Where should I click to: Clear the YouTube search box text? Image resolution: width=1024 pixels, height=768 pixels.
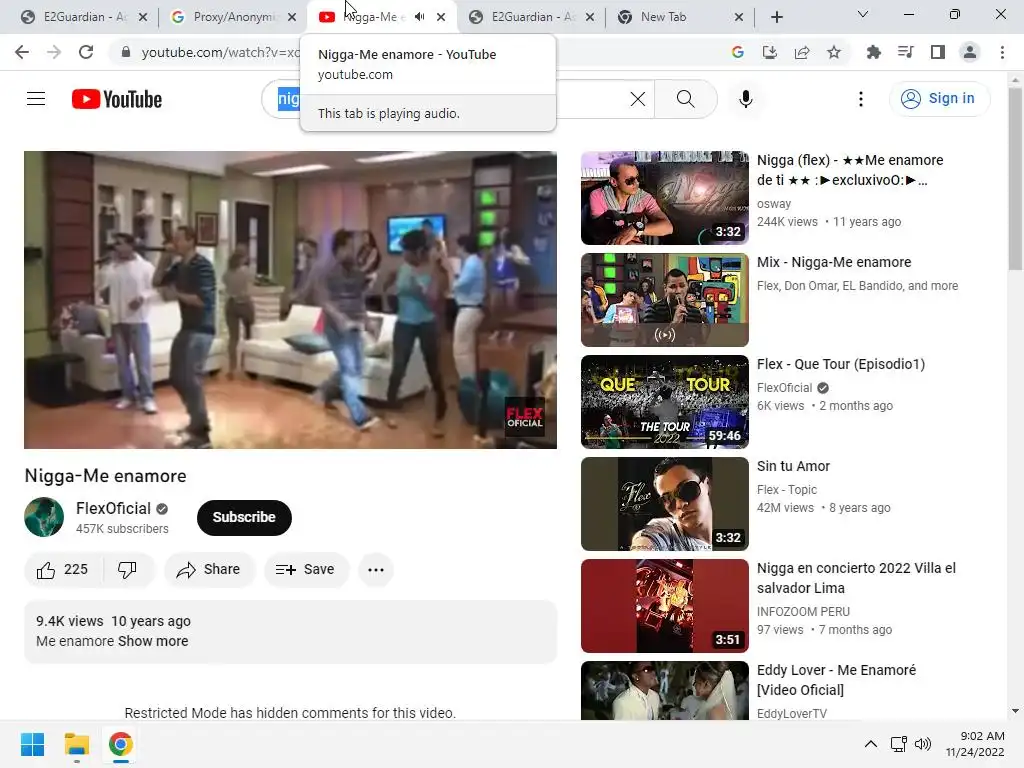637,99
